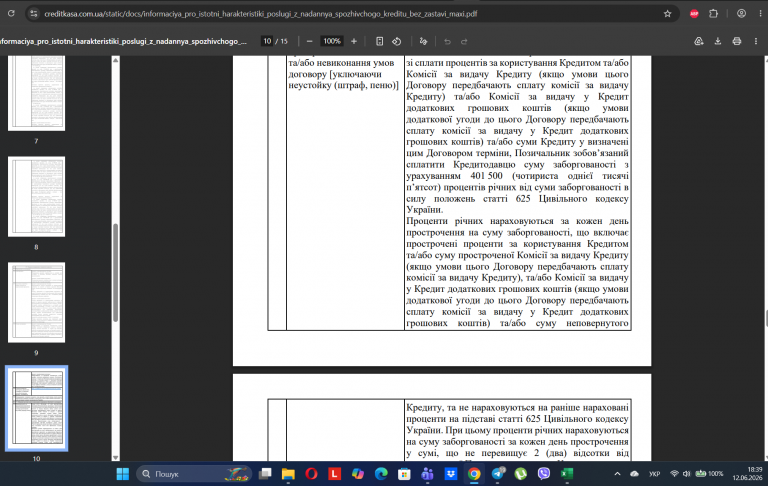
Task: Launch Opera browser from the taskbar
Action: pyautogui.click(x=311, y=474)
